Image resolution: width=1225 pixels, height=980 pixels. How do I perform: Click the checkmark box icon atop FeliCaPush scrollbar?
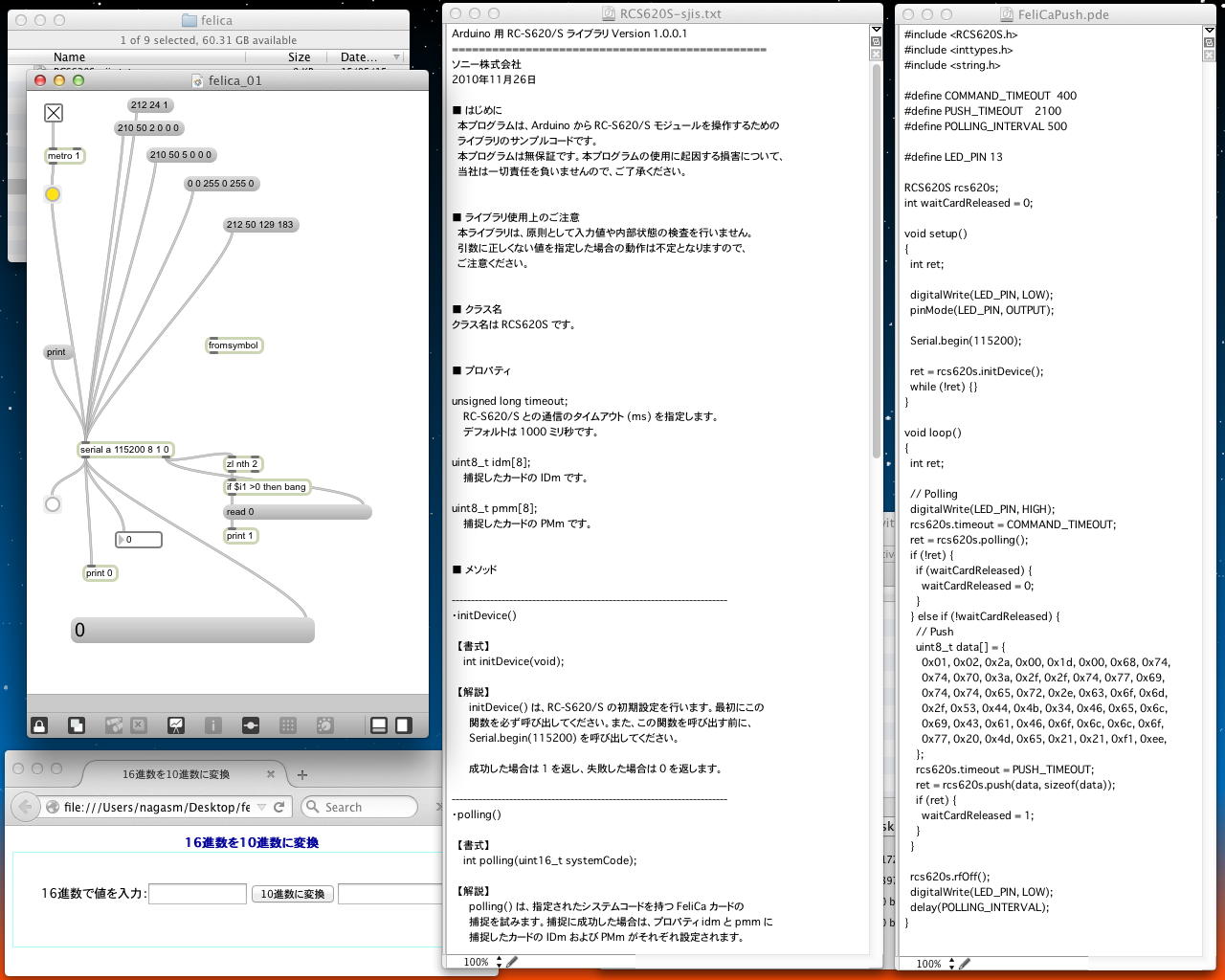pyautogui.click(x=1209, y=43)
